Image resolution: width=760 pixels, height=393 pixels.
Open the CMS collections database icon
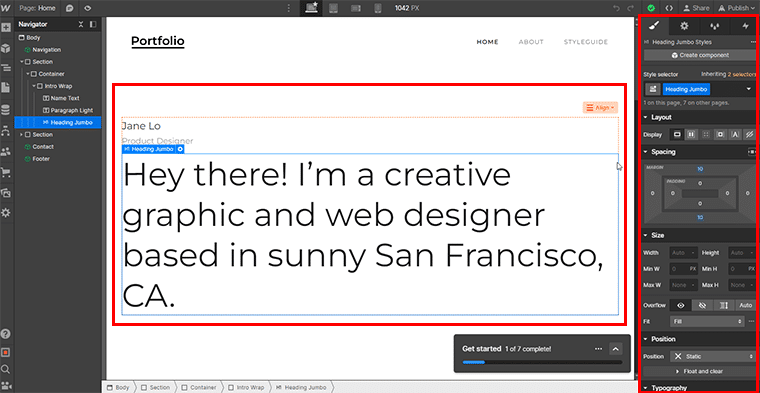[6, 110]
